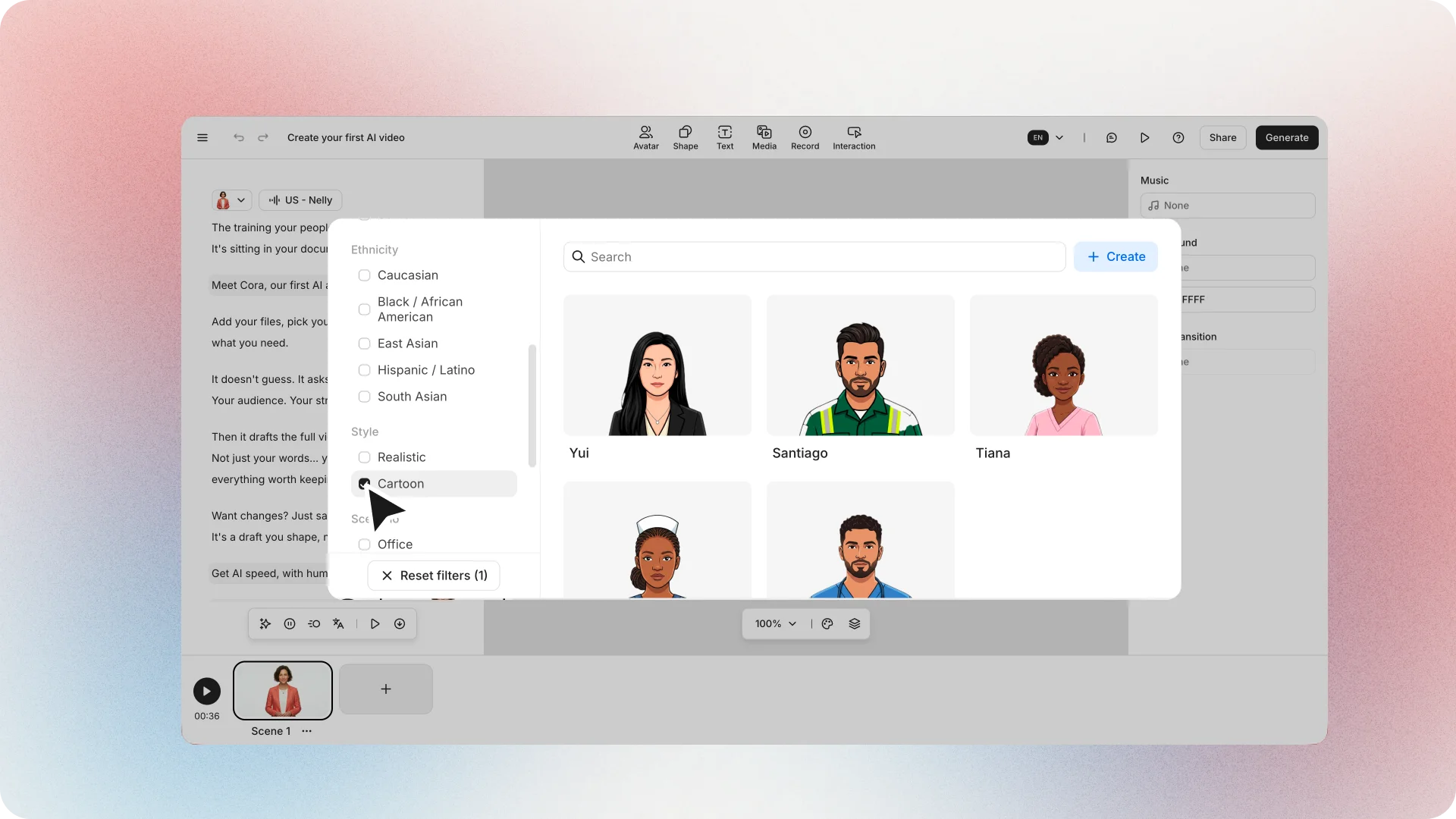The width and height of the screenshot is (1456, 819).
Task: Click the filter panel scrollbar
Action: [532, 406]
